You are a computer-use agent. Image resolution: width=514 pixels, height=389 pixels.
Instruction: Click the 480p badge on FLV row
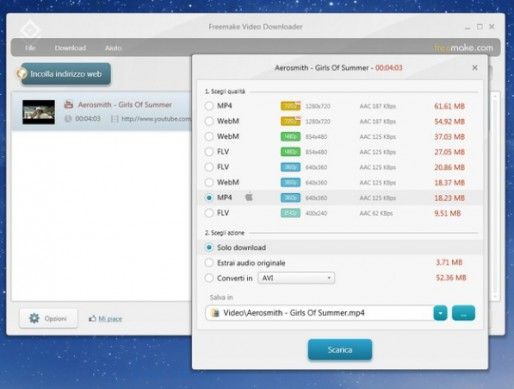[290, 152]
